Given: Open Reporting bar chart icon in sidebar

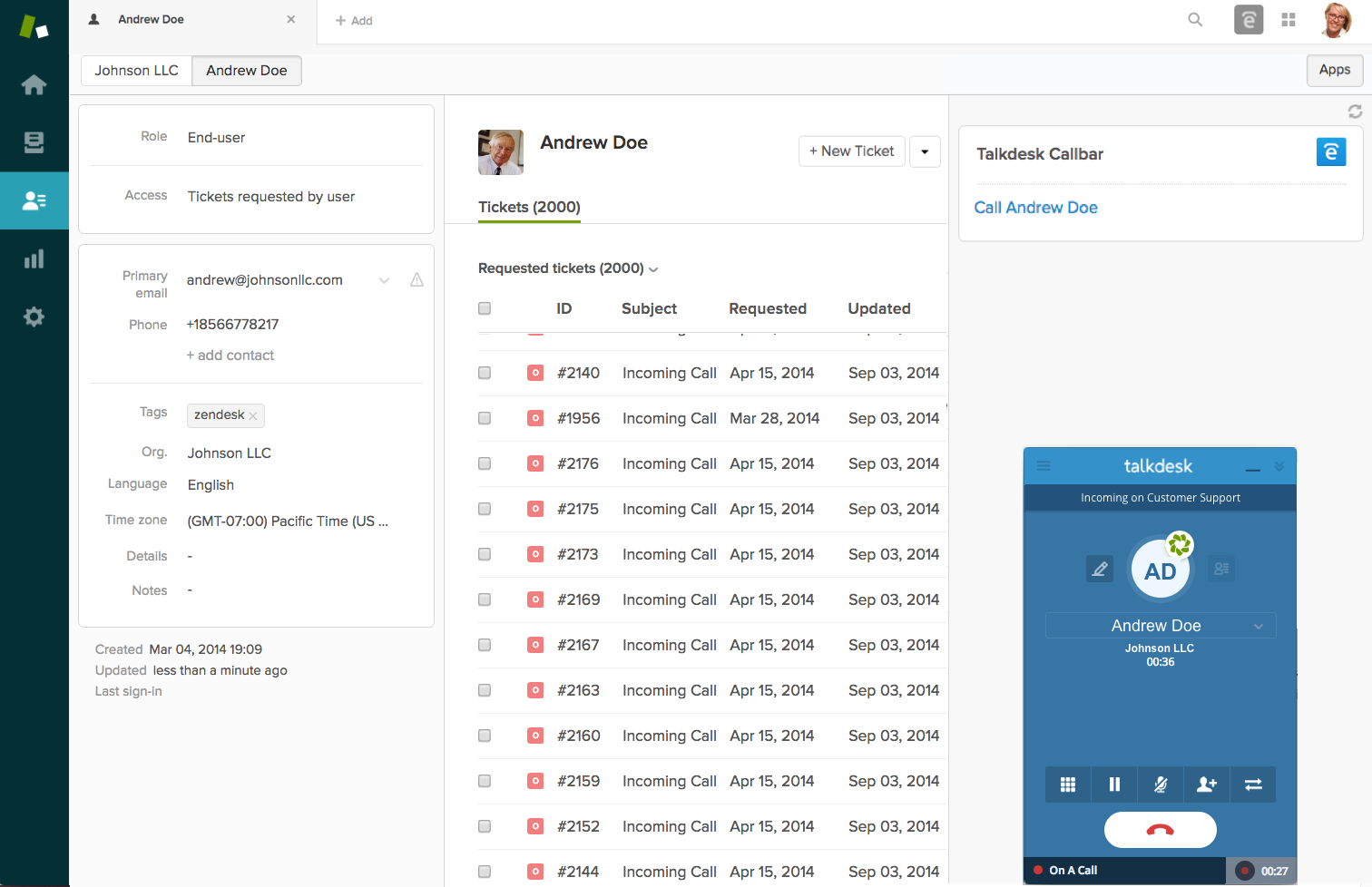Looking at the screenshot, I should tap(34, 259).
